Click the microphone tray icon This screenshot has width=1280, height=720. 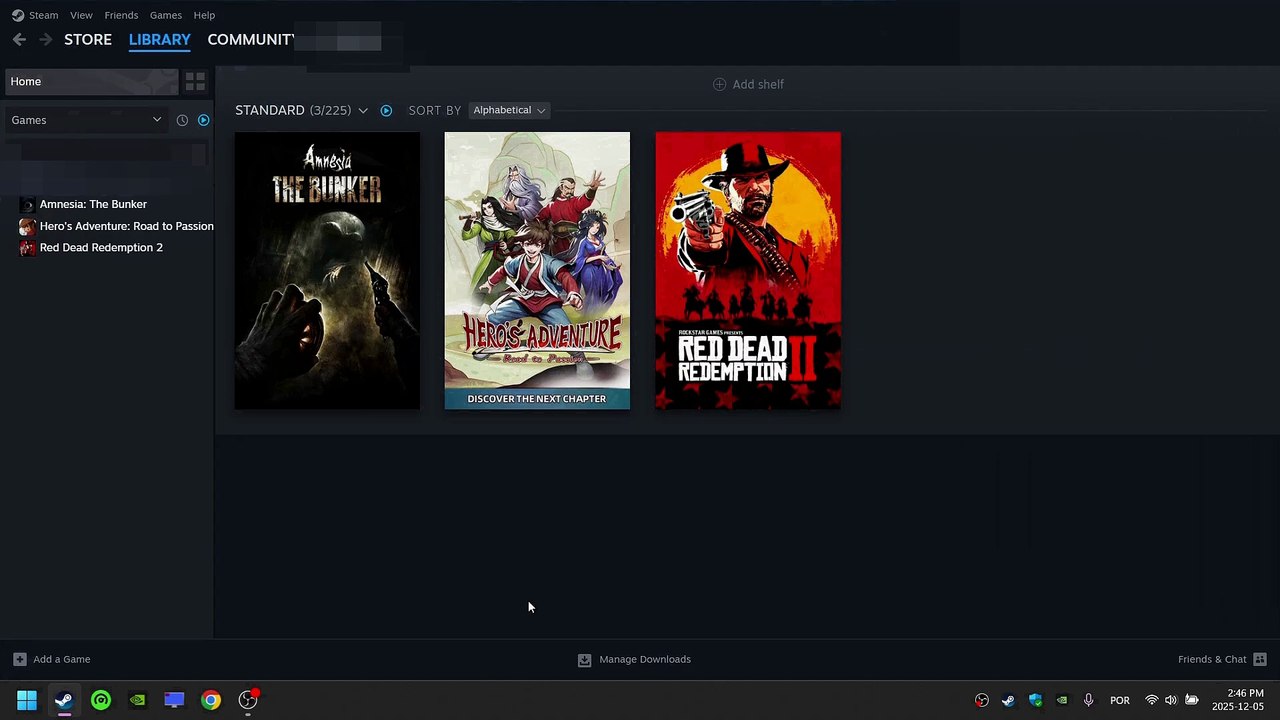tap(1089, 700)
